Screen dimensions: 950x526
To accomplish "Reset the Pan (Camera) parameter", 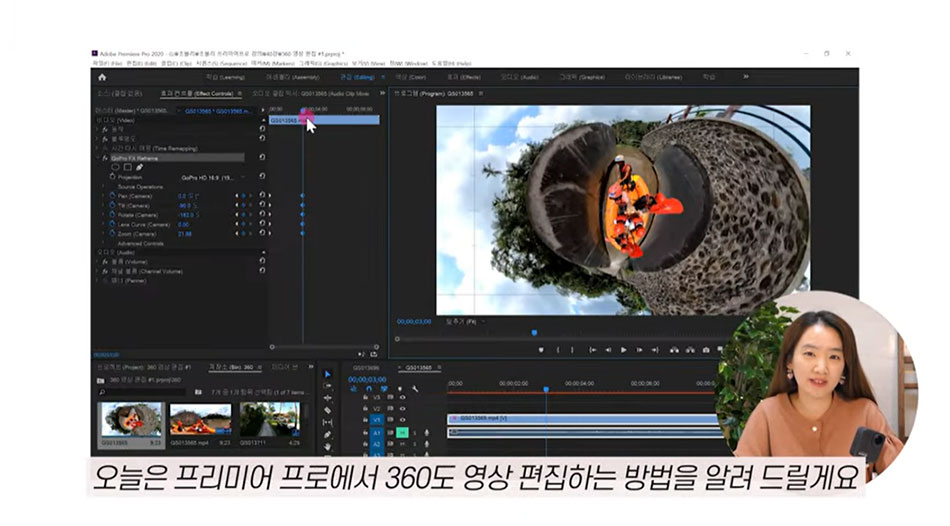I will tap(262, 196).
